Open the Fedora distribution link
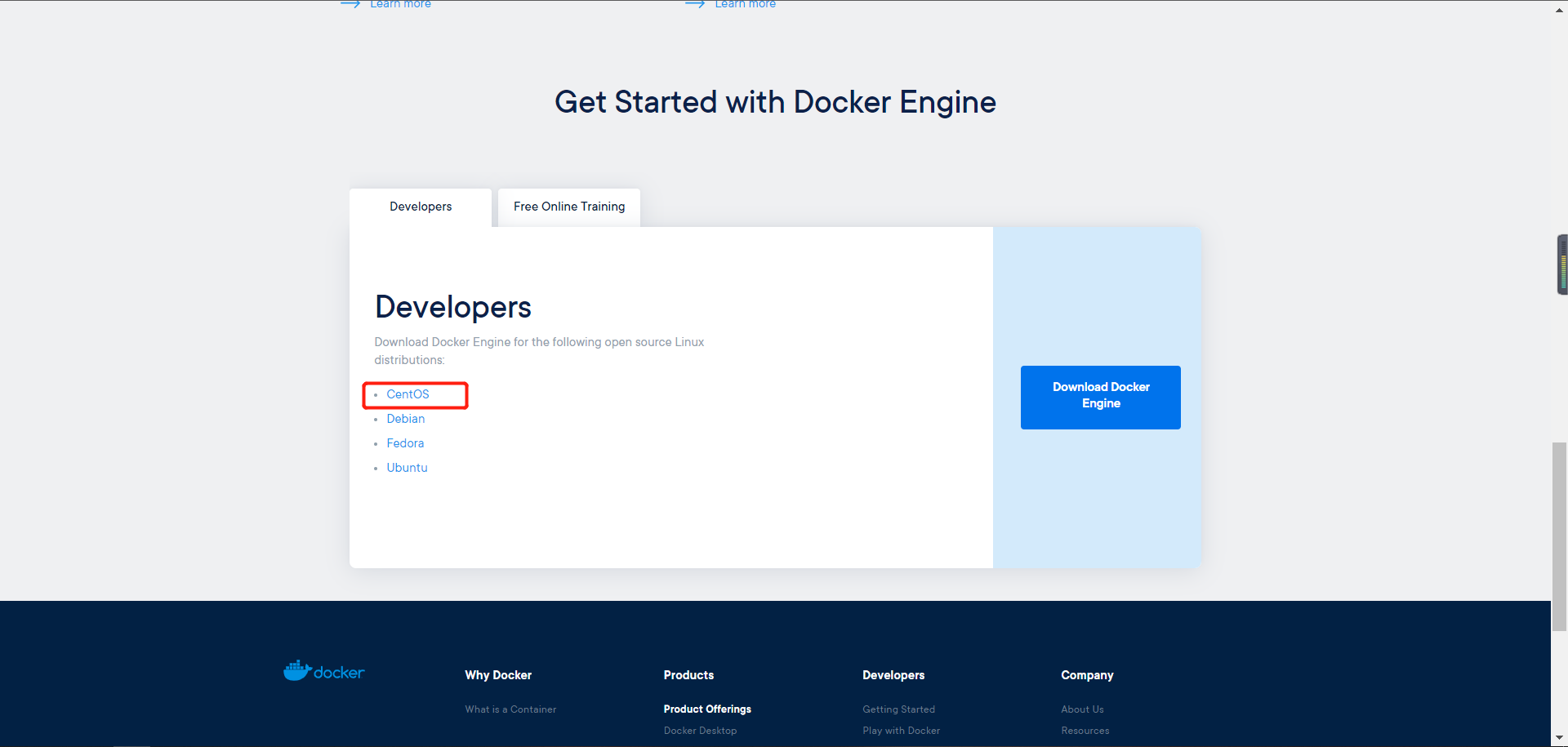The width and height of the screenshot is (1568, 747). pos(405,443)
